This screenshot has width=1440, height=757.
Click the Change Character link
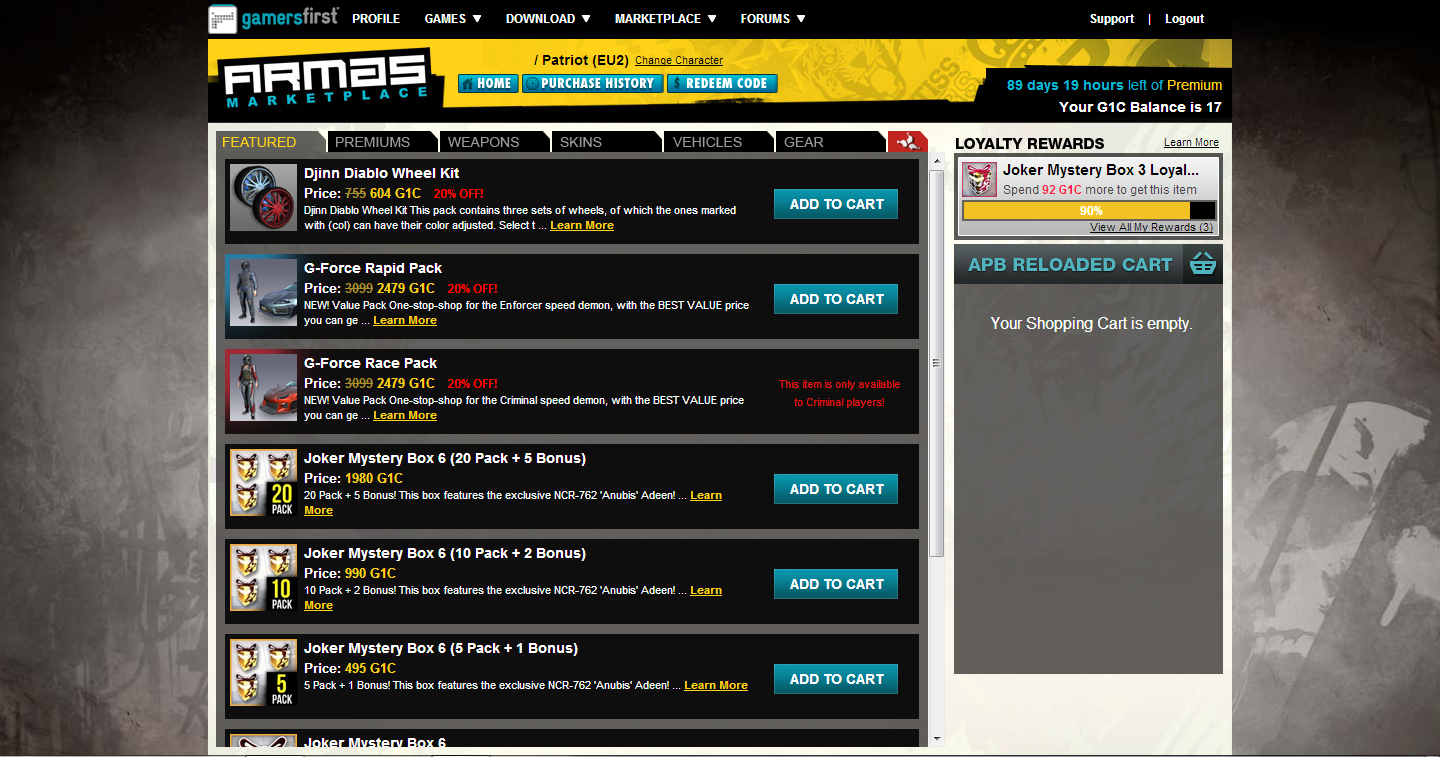pos(679,61)
